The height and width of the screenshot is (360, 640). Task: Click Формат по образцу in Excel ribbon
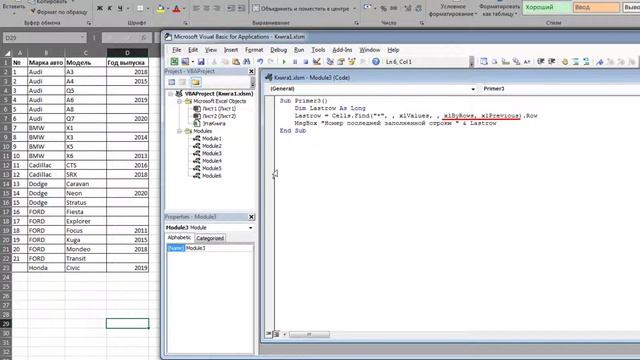coord(59,12)
